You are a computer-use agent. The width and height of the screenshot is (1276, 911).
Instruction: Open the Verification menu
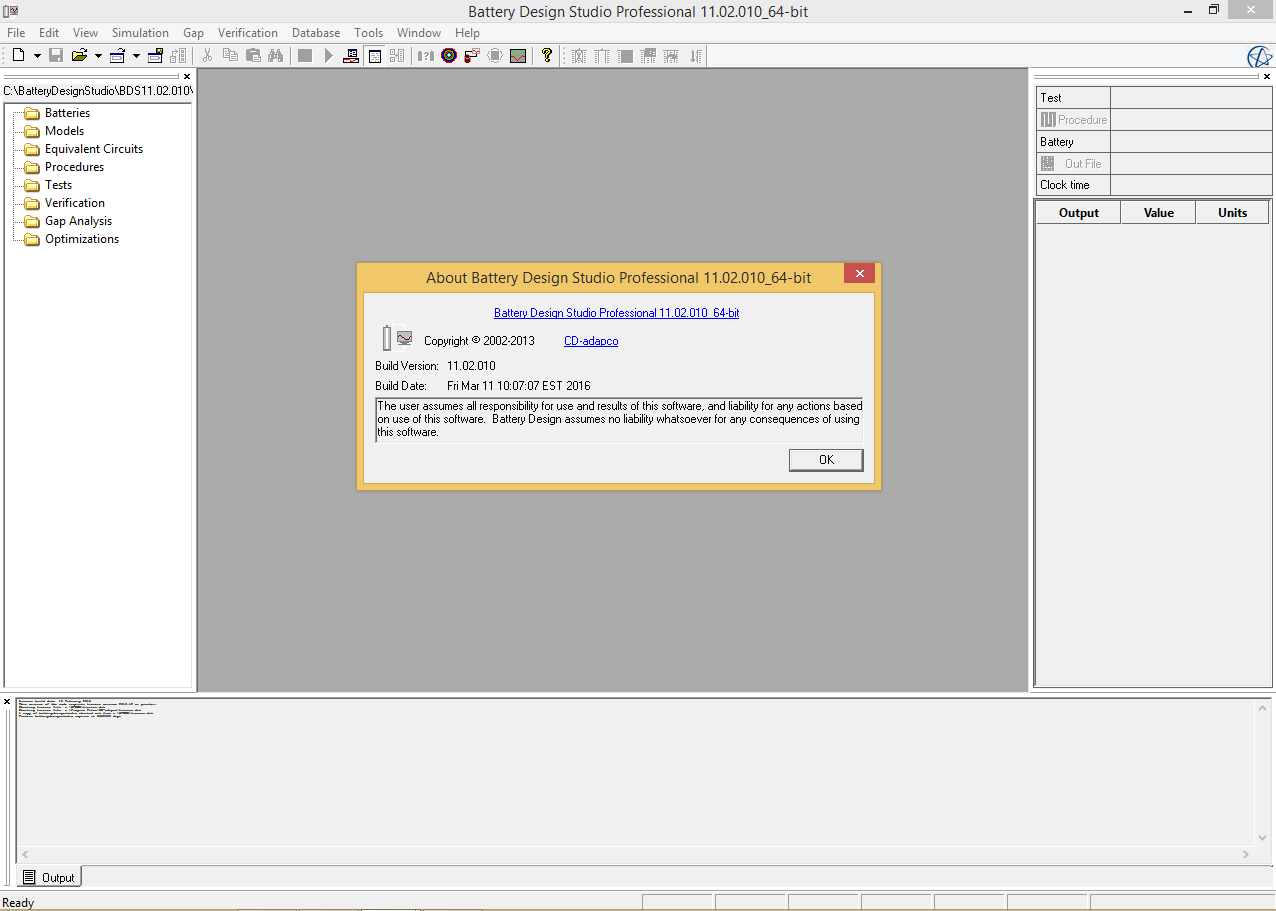(x=247, y=33)
